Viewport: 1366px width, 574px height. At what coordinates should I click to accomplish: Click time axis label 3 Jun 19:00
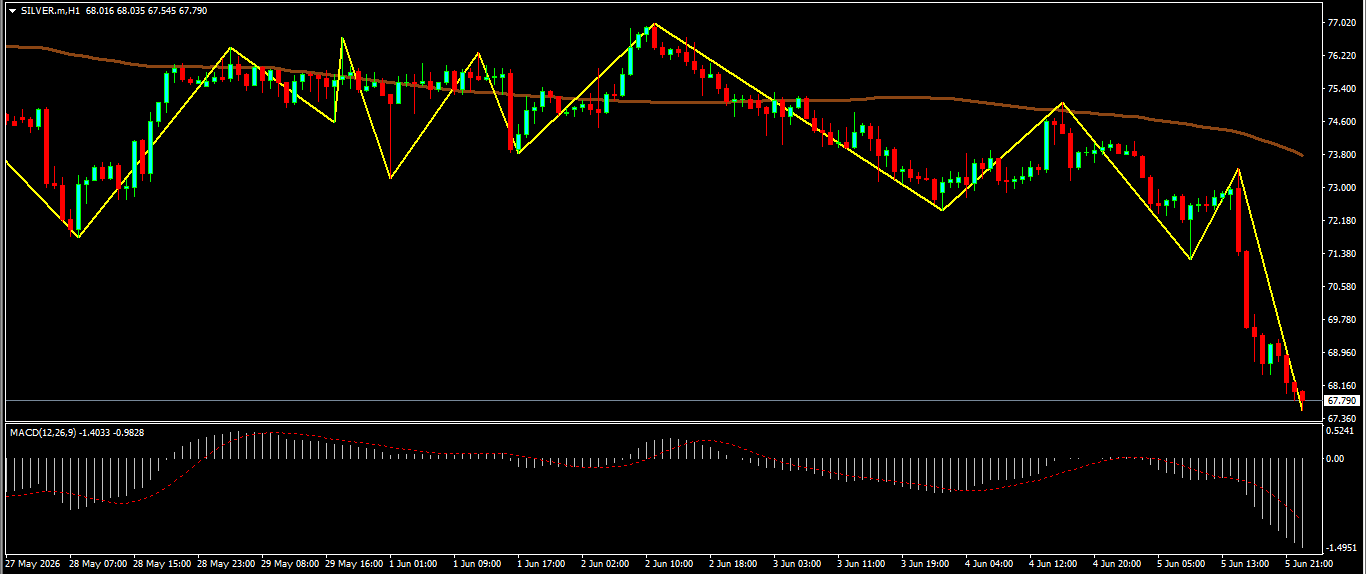(x=925, y=564)
